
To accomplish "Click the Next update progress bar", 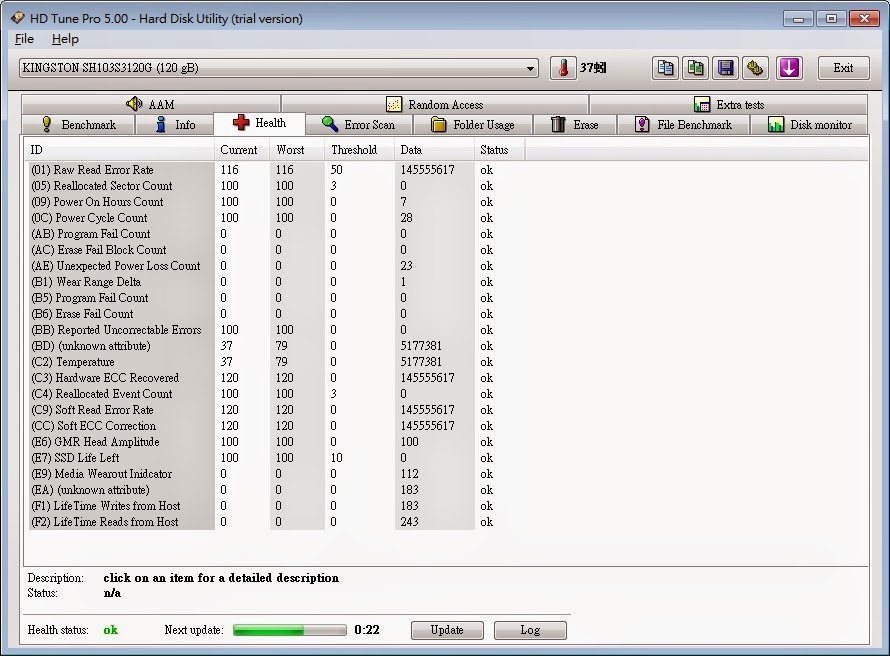I will (x=289, y=630).
